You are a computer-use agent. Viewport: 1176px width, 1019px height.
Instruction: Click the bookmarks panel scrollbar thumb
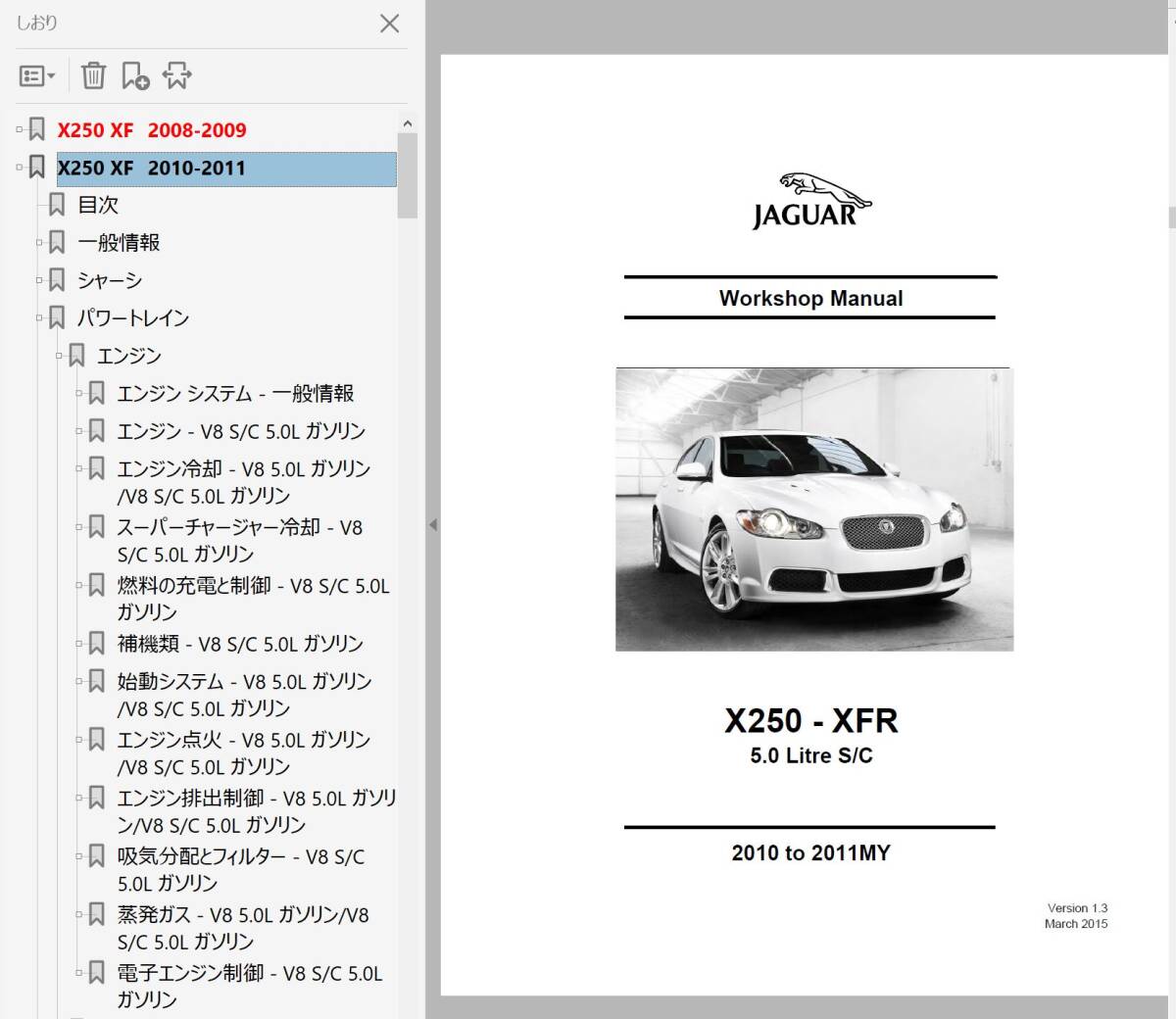pos(408,175)
